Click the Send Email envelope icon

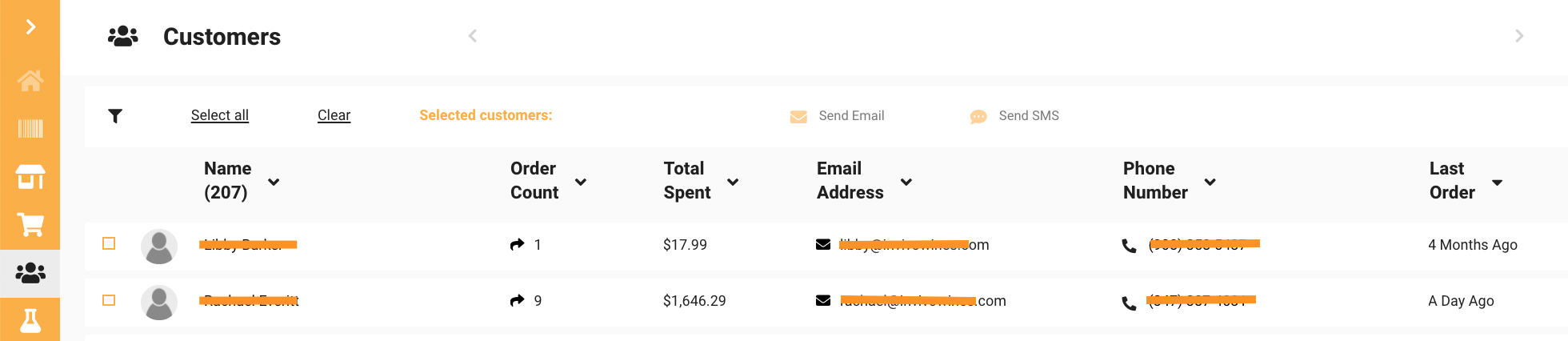(x=798, y=117)
